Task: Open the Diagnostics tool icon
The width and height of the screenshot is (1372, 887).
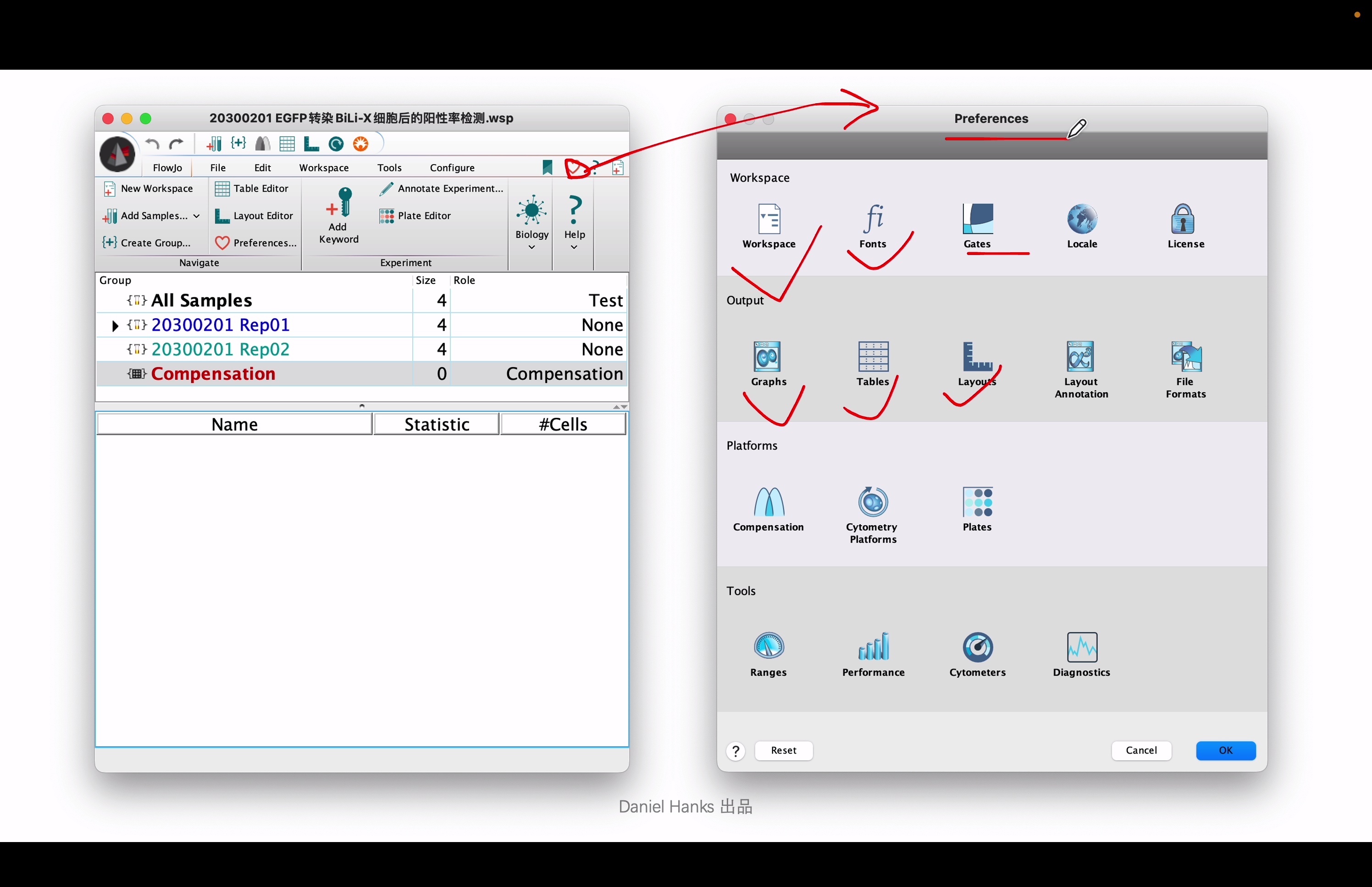Action: point(1081,648)
